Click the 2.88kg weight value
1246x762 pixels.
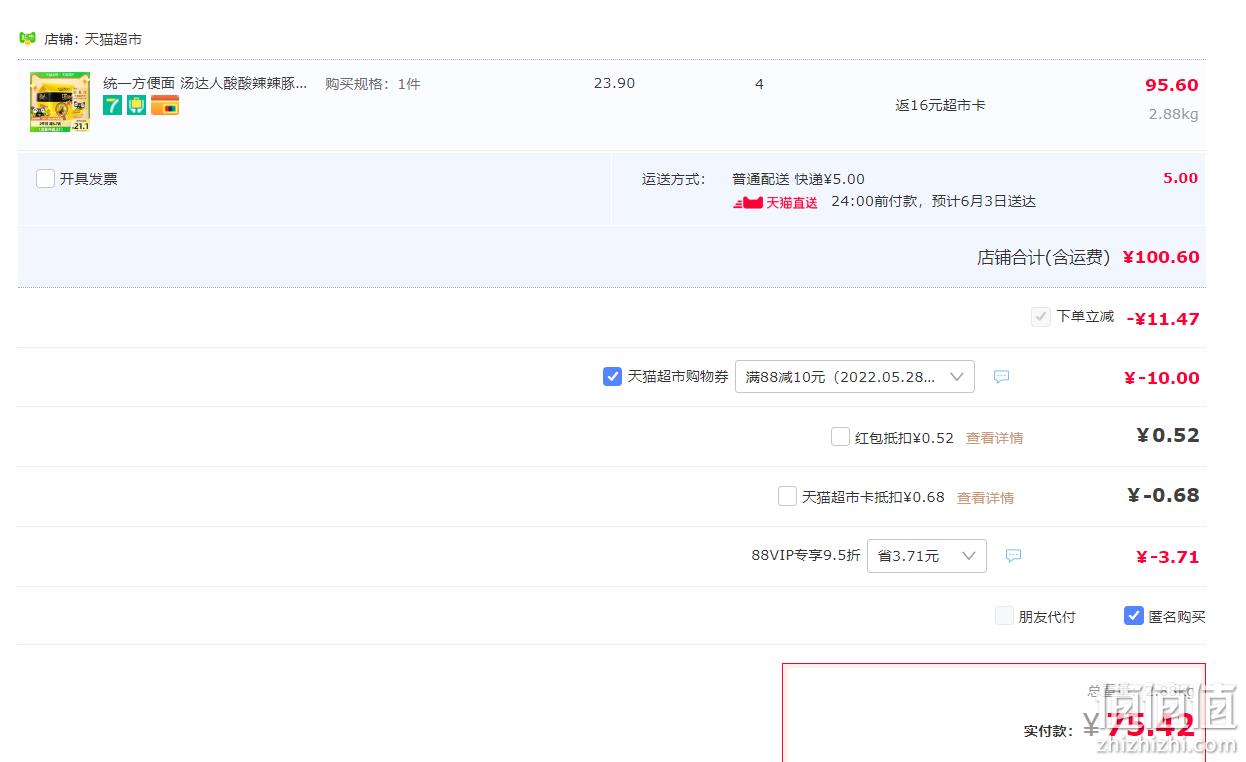pyautogui.click(x=1173, y=114)
